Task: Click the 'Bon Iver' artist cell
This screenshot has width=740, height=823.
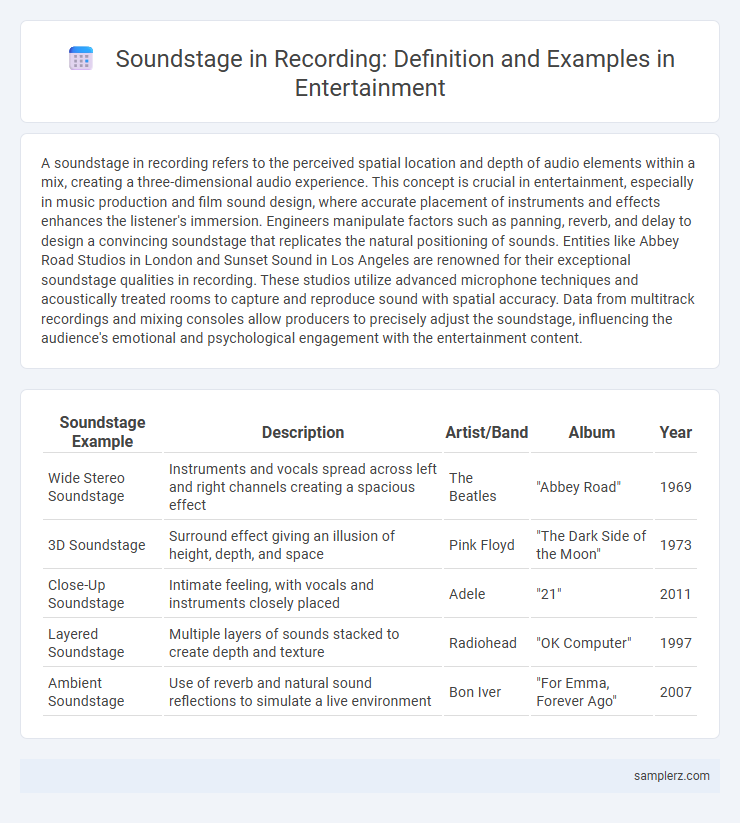Action: (x=487, y=692)
